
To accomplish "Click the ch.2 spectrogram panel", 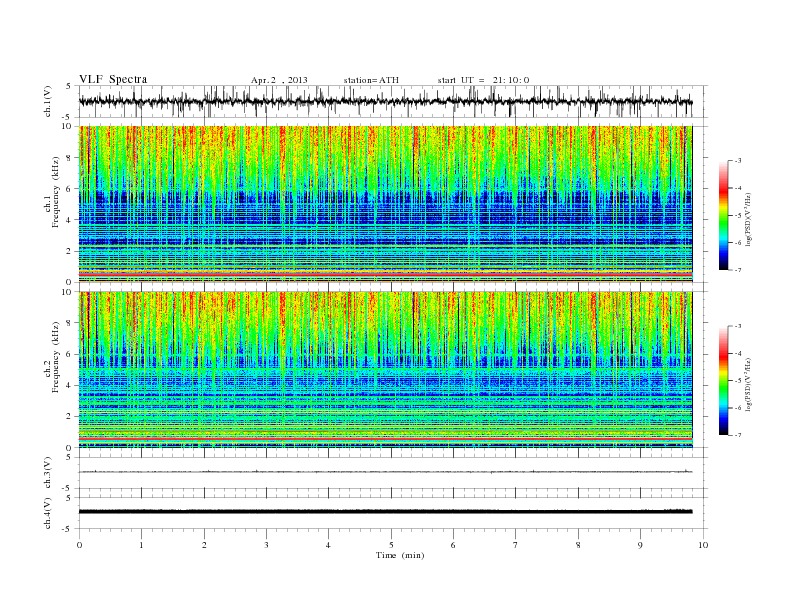I will pos(386,369).
